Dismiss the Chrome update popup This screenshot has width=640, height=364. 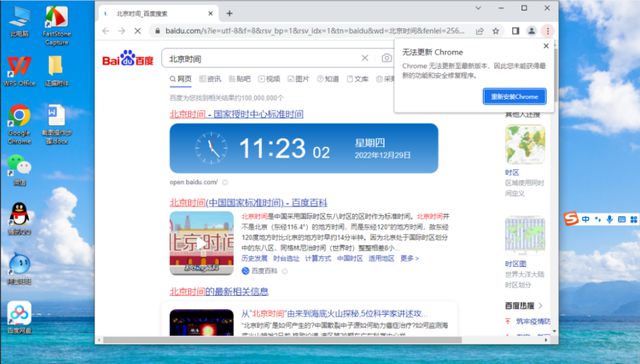(546, 46)
